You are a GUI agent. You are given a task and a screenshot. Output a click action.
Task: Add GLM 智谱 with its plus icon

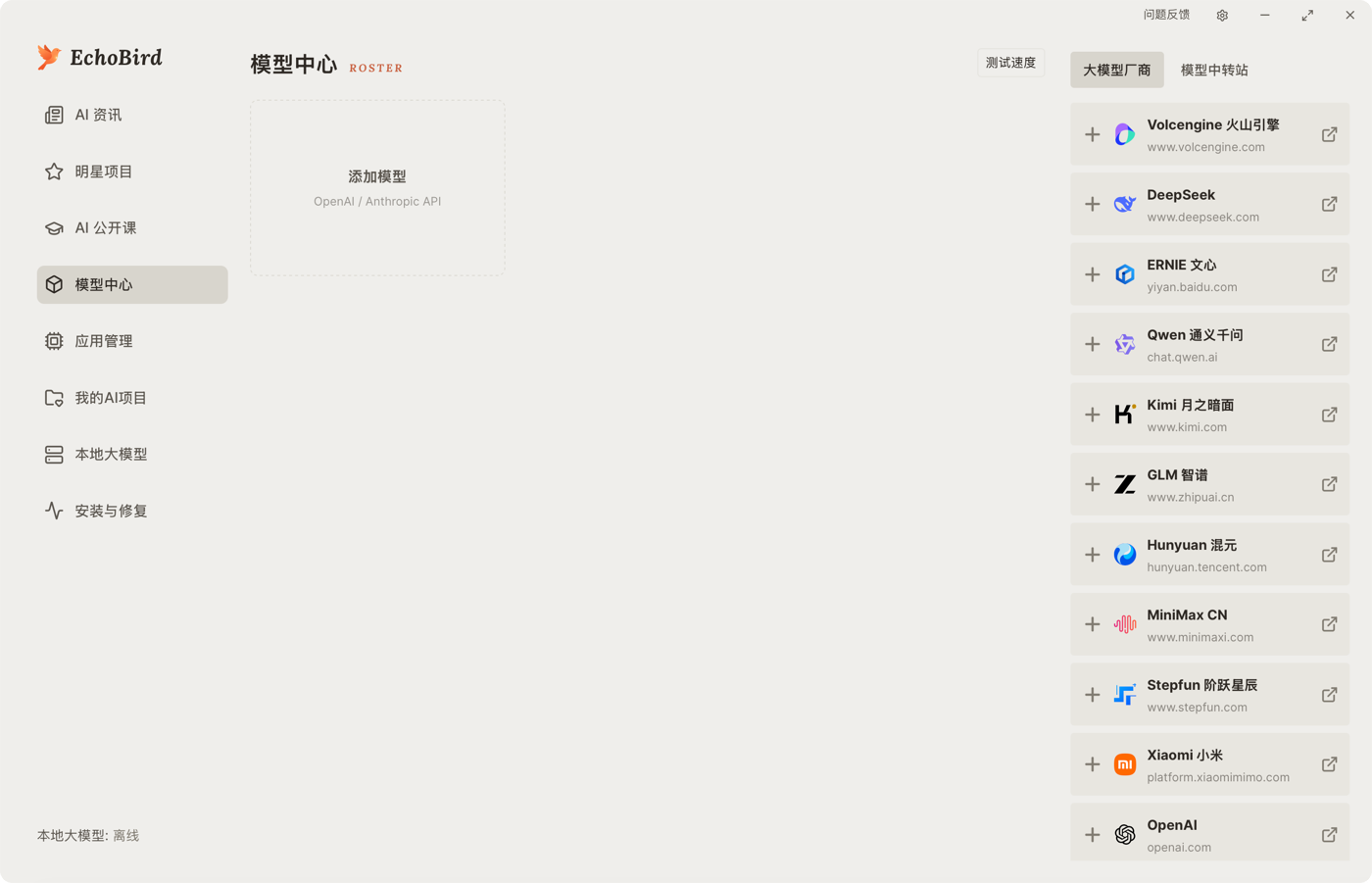coord(1093,484)
